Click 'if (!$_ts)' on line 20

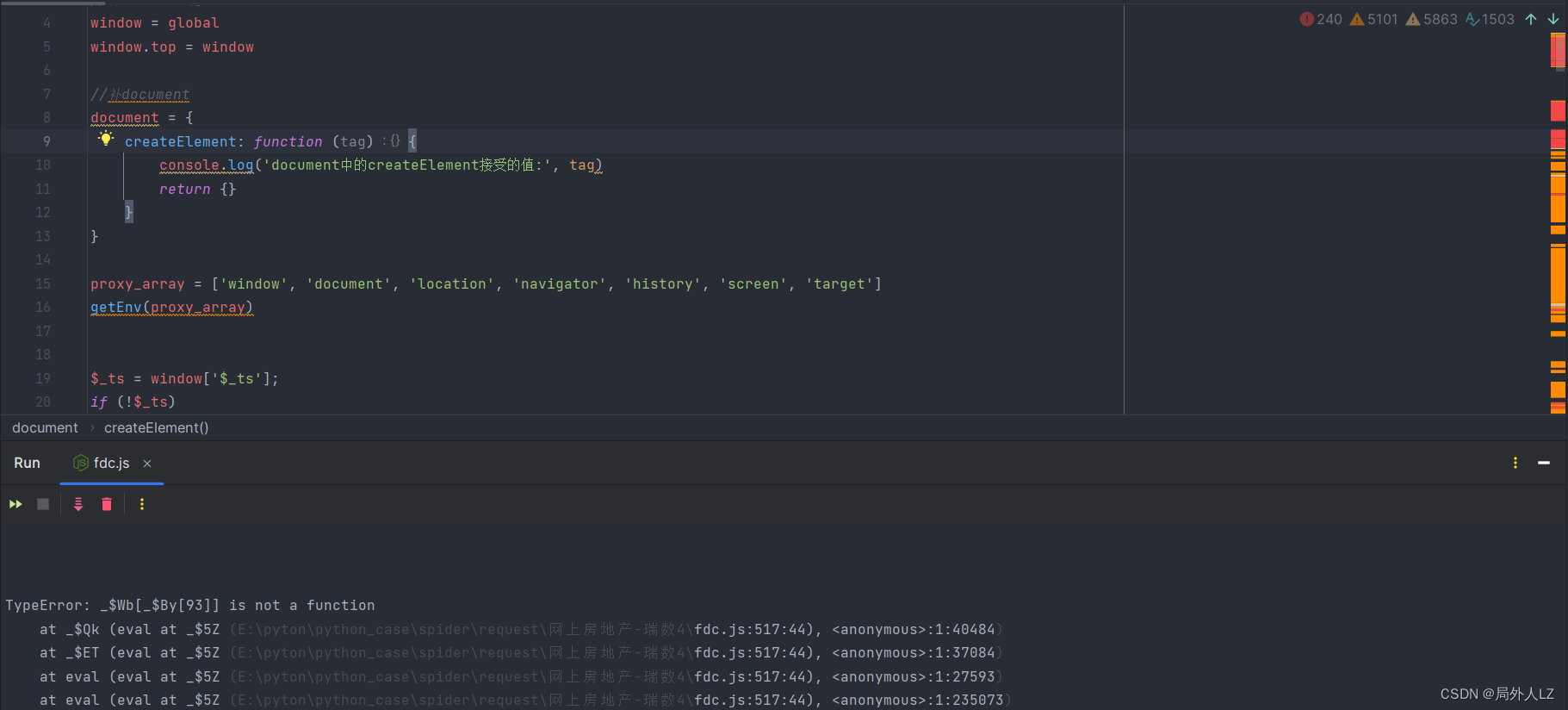(133, 402)
